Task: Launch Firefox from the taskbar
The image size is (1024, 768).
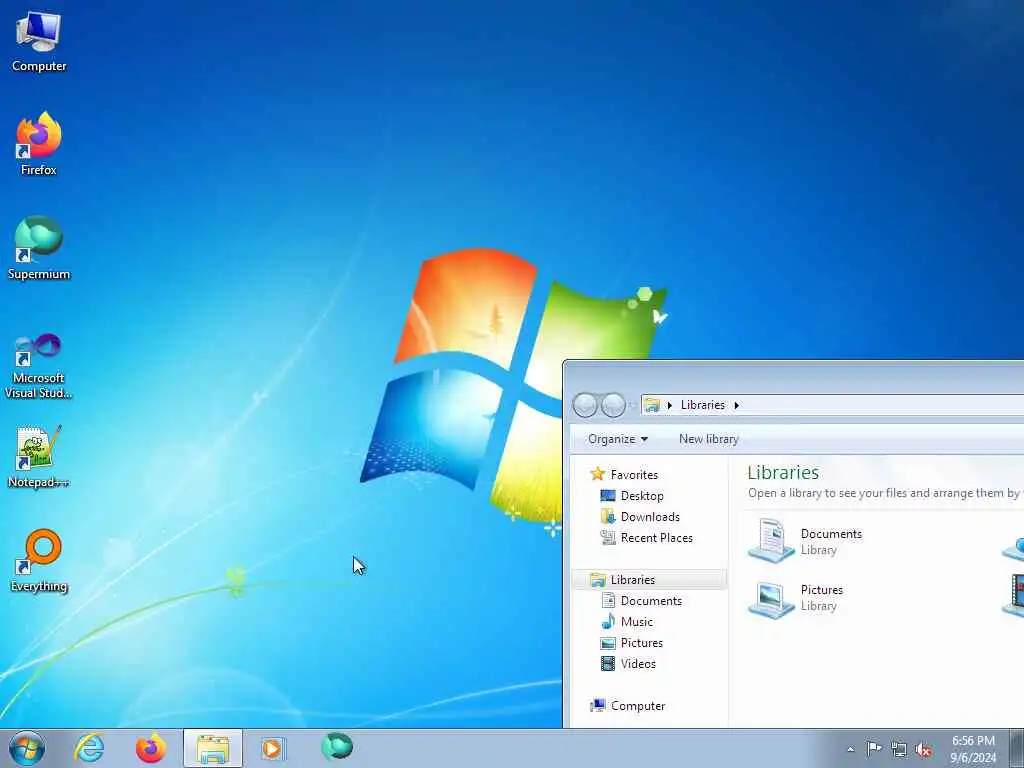Action: (151, 748)
